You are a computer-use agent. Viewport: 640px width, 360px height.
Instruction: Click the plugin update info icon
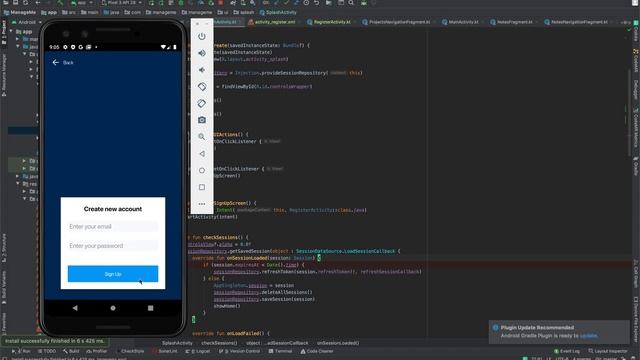coord(496,327)
